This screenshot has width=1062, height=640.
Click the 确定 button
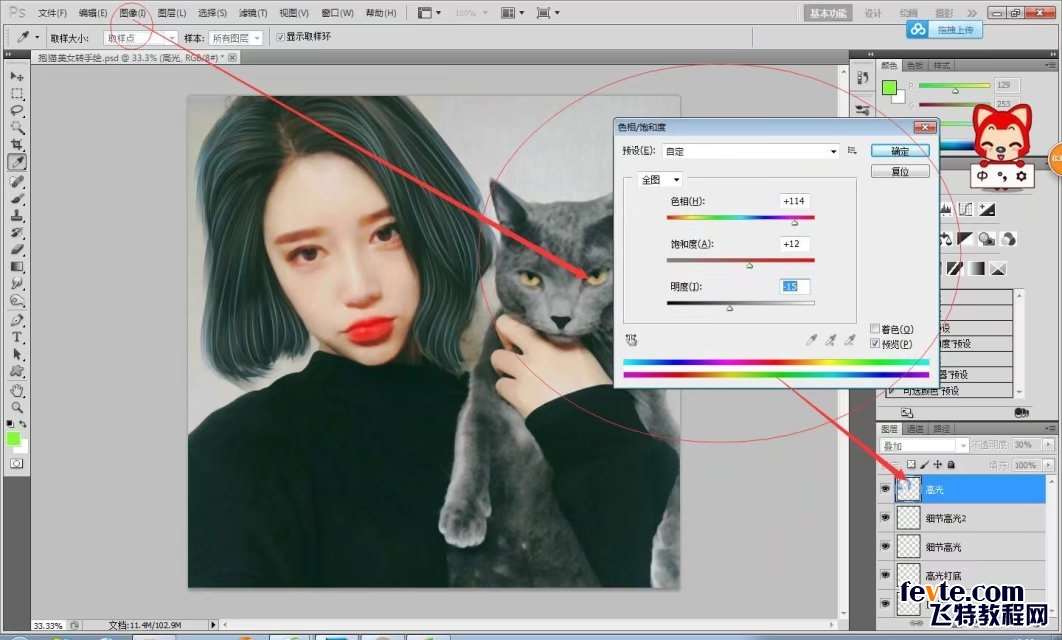[x=900, y=151]
